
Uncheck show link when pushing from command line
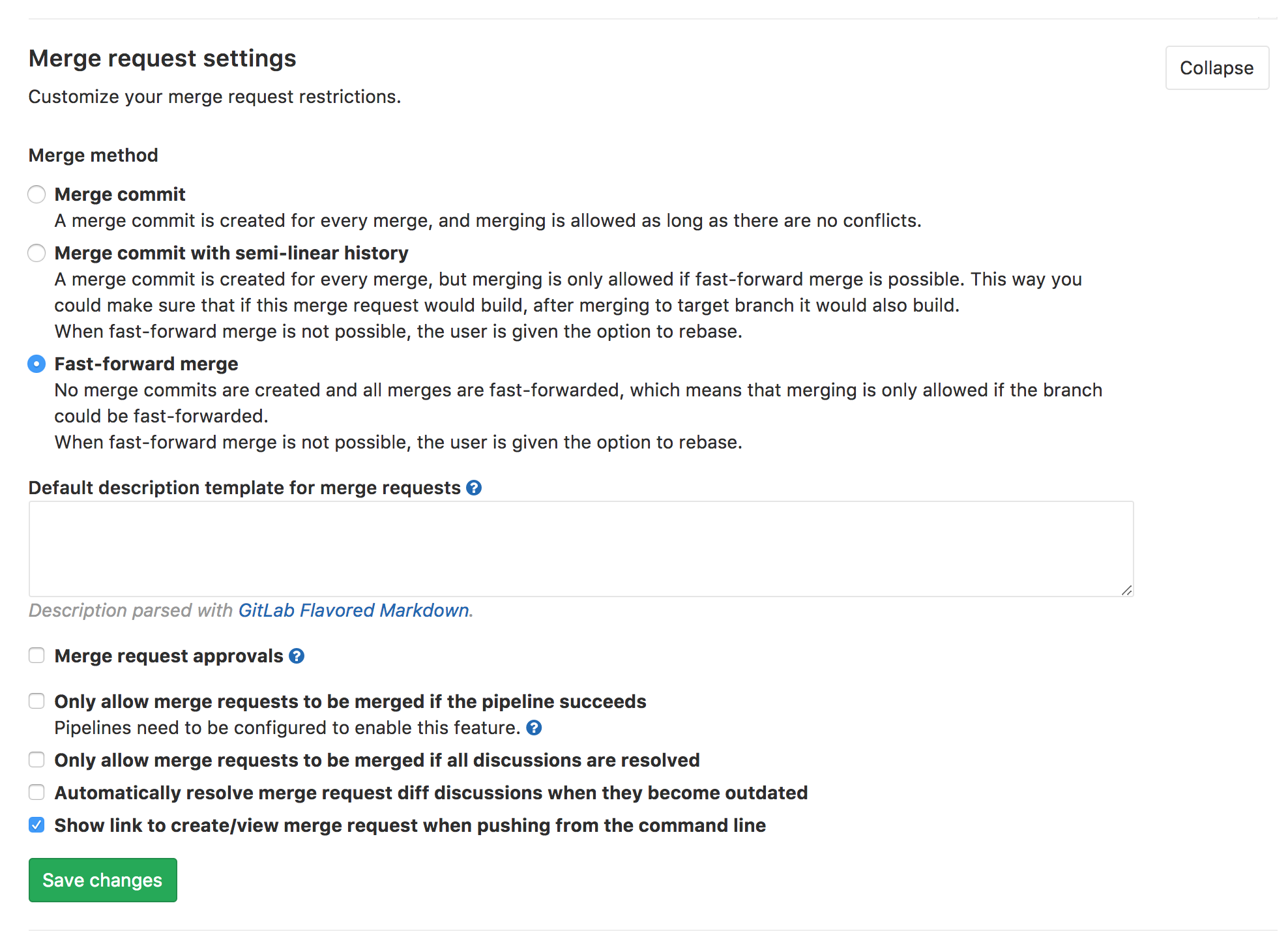[x=37, y=825]
